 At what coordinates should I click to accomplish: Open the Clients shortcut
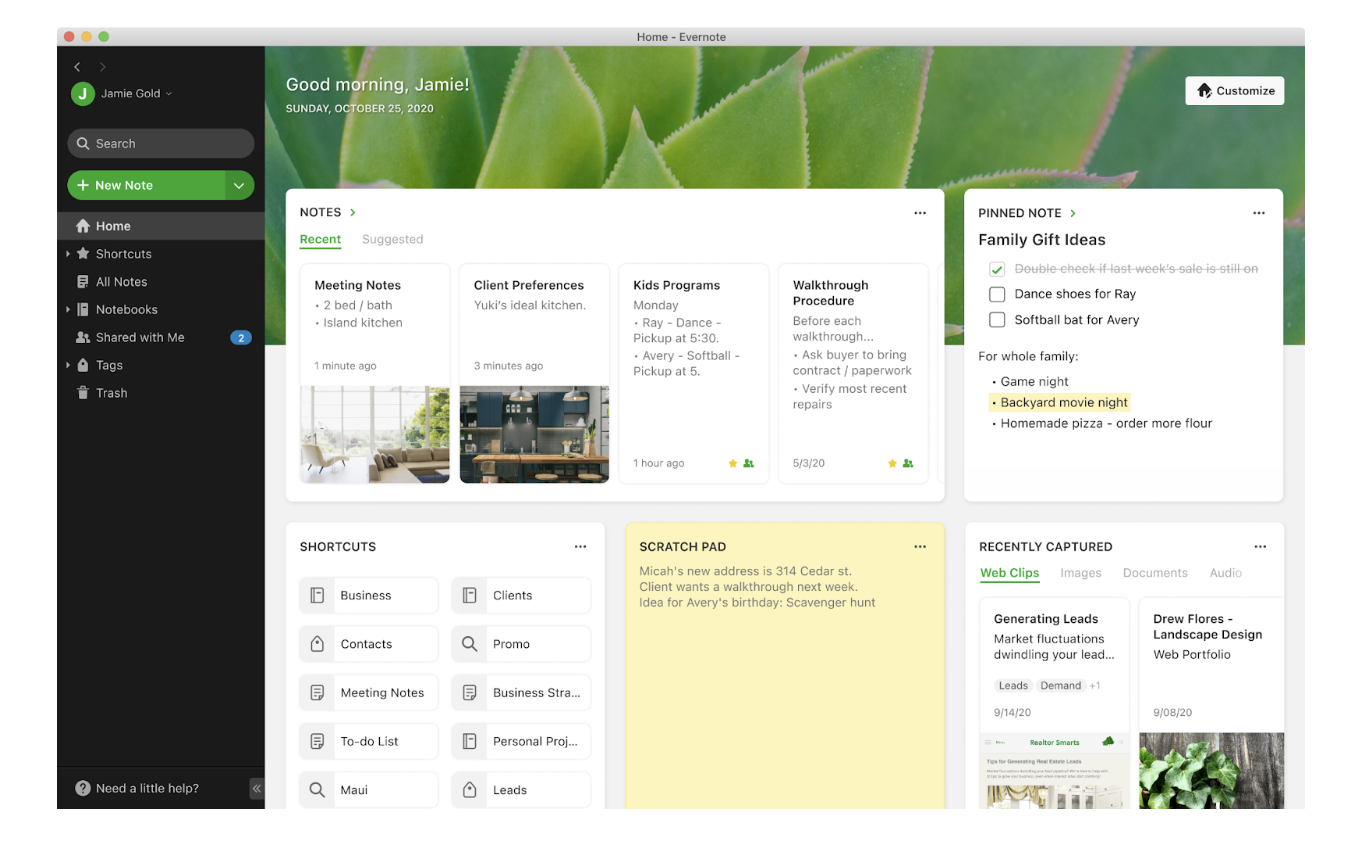click(x=521, y=595)
